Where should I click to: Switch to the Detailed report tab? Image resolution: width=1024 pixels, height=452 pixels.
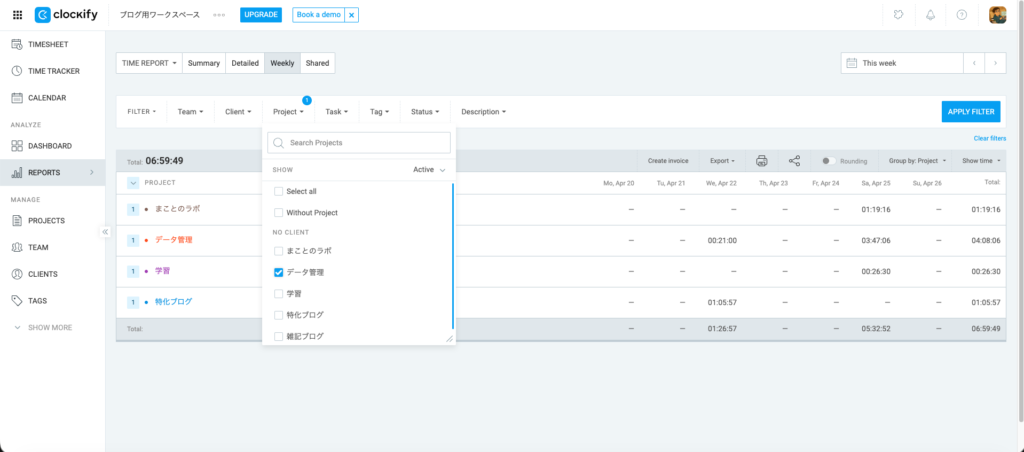pyautogui.click(x=245, y=63)
